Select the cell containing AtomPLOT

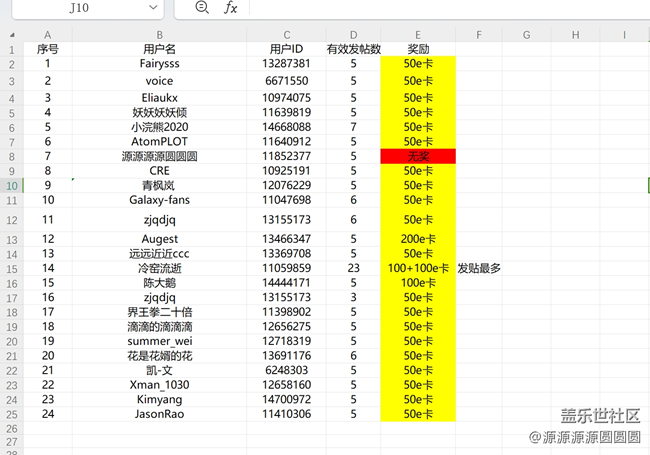coord(159,141)
